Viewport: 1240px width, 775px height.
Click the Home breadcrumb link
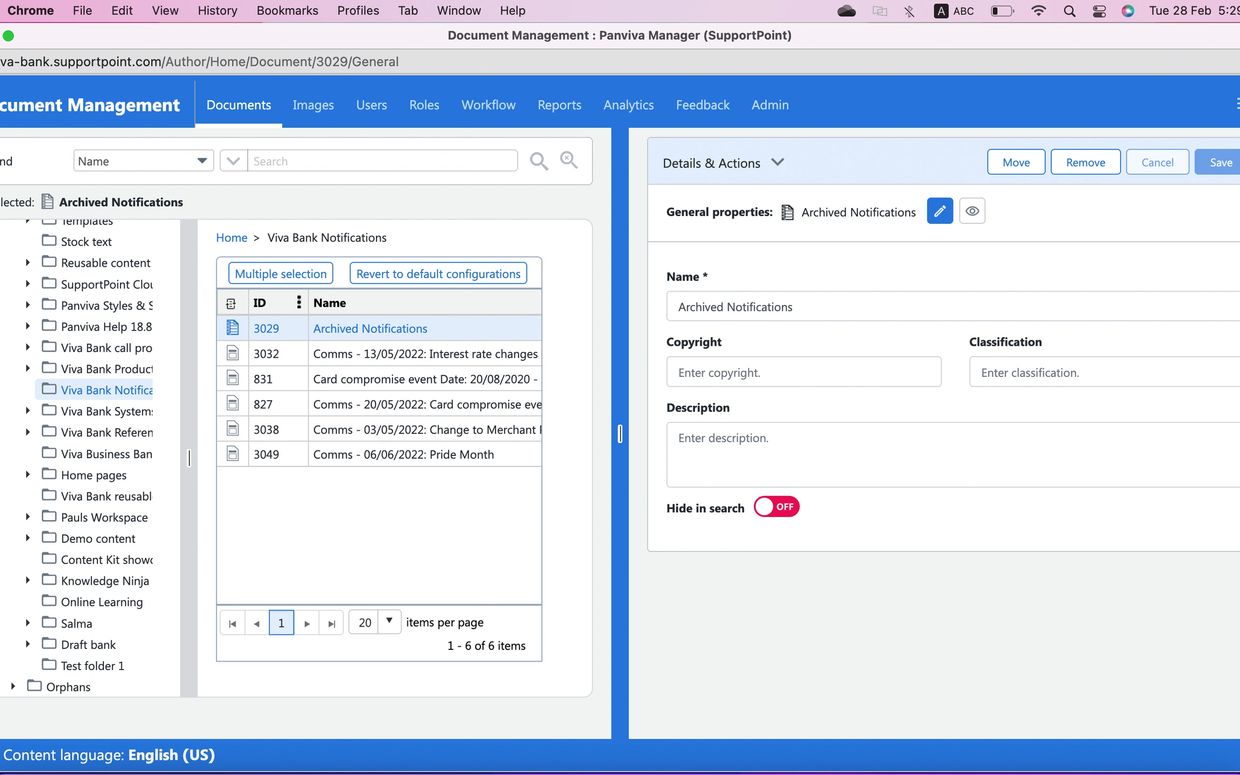pos(231,238)
